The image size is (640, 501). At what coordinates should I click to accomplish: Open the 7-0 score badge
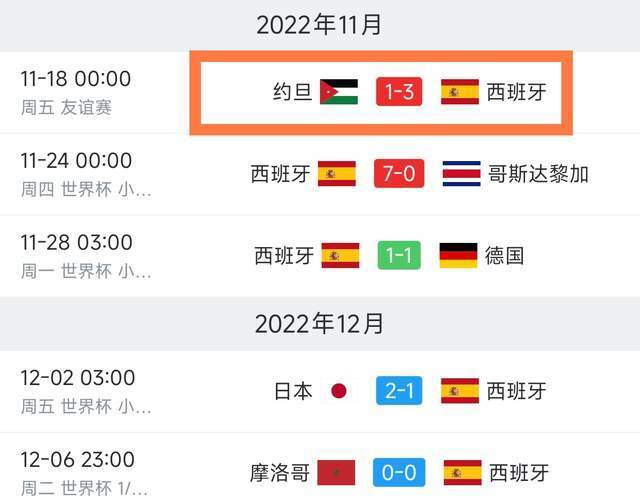[x=399, y=174]
